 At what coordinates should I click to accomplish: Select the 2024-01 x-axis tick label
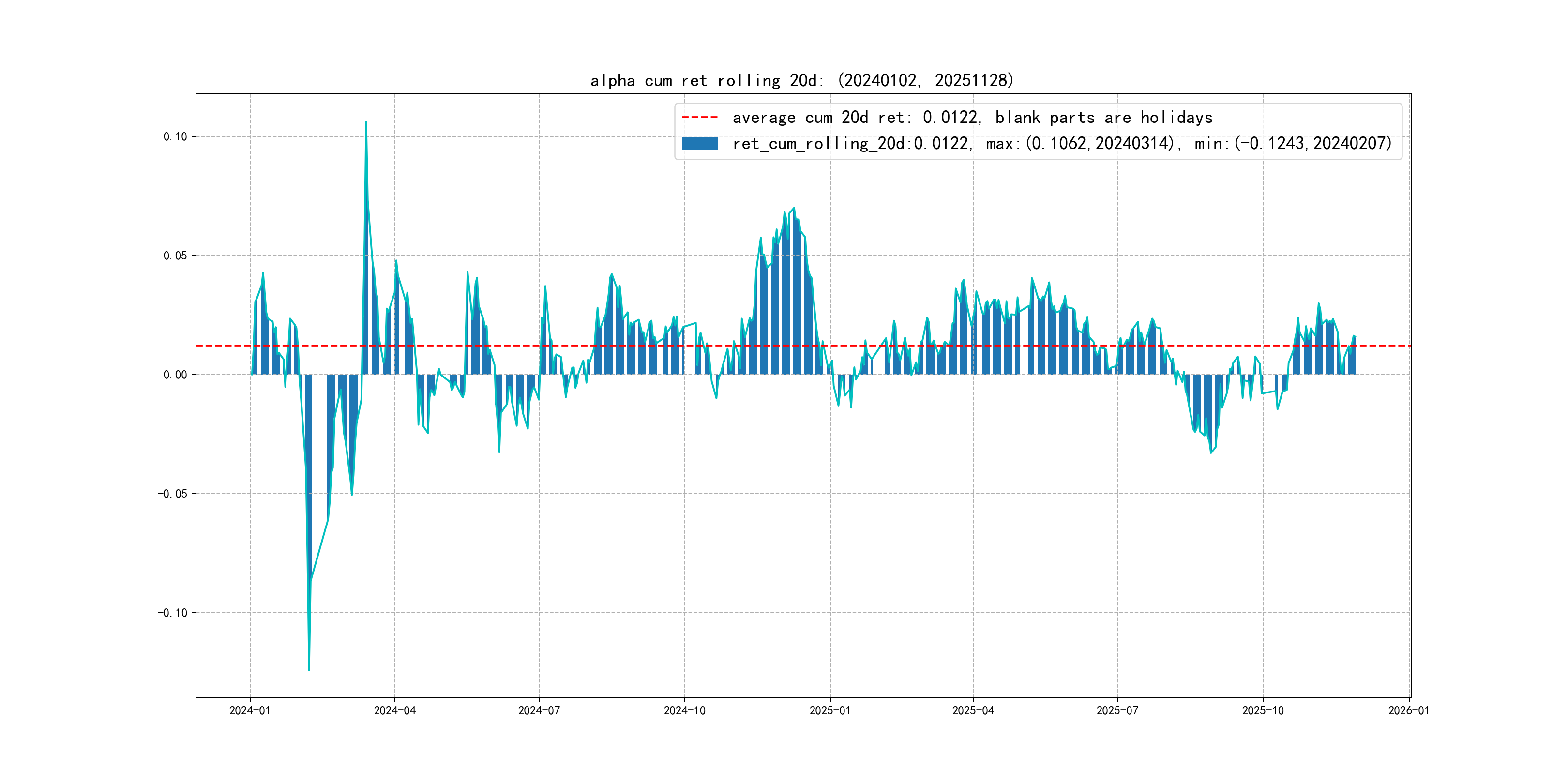(x=250, y=710)
